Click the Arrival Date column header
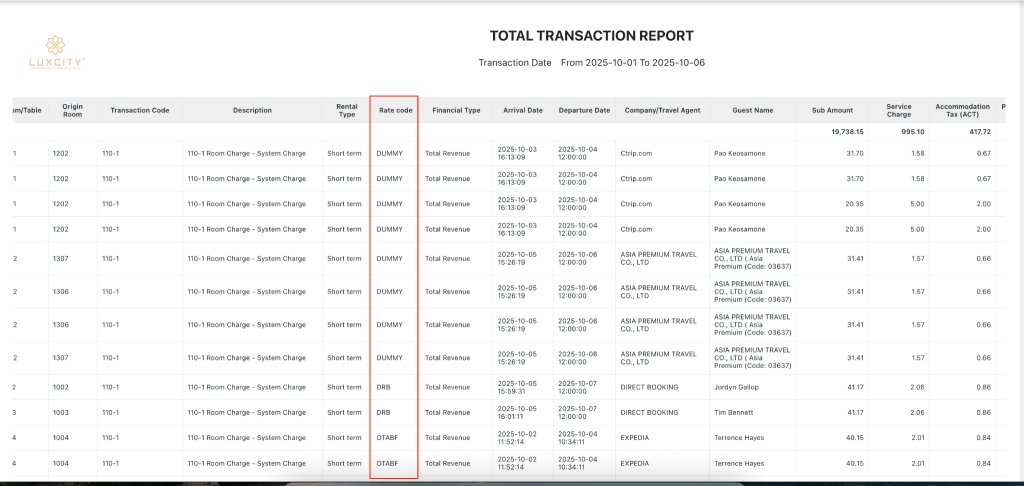Image resolution: width=1024 pixels, height=486 pixels. [x=523, y=110]
